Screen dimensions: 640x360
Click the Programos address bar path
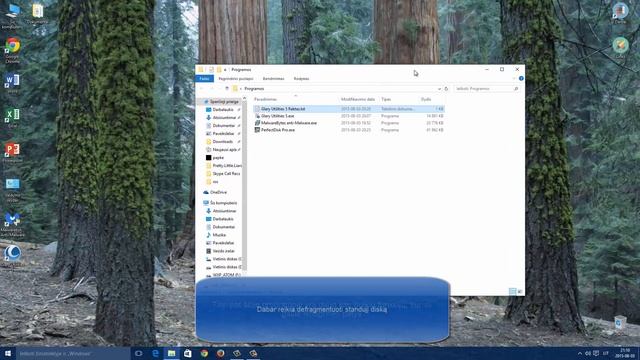(x=254, y=89)
